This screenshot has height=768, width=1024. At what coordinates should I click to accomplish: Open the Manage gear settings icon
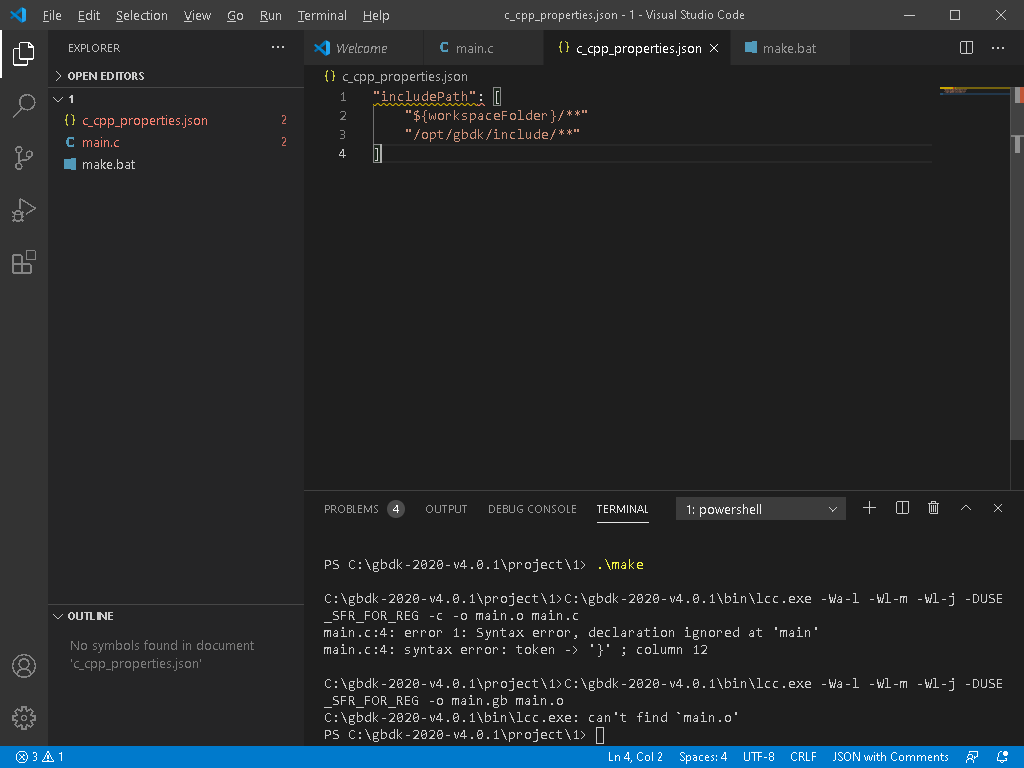click(24, 718)
